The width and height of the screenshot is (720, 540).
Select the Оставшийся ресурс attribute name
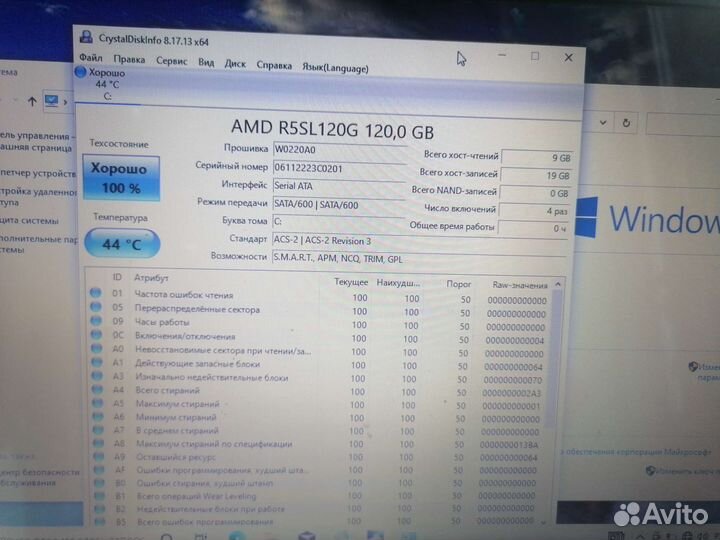[176, 457]
